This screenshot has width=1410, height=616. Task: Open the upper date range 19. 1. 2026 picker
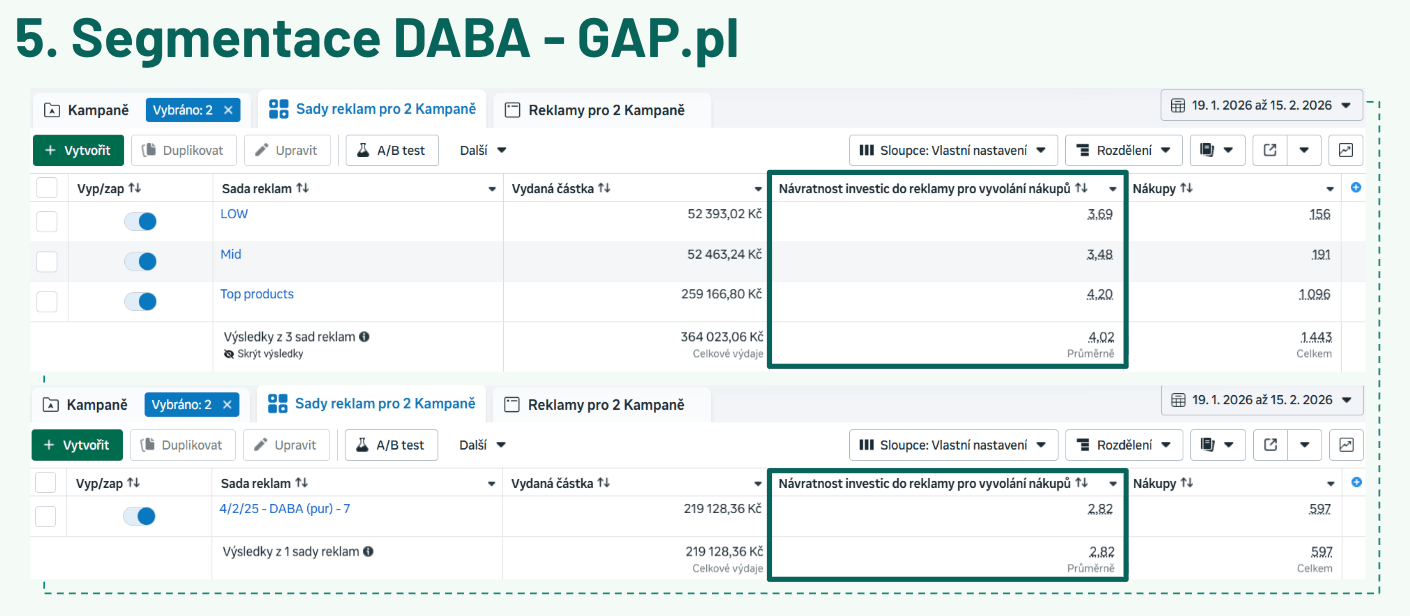pos(1261,105)
